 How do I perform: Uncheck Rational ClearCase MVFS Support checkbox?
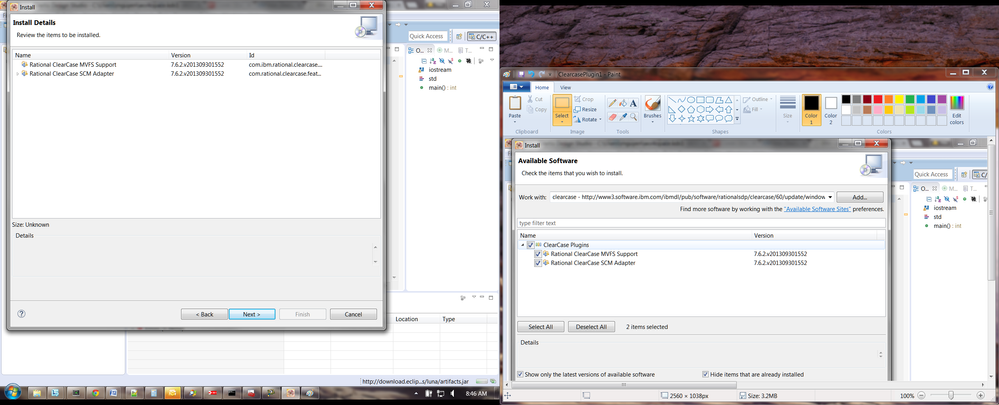[538, 253]
